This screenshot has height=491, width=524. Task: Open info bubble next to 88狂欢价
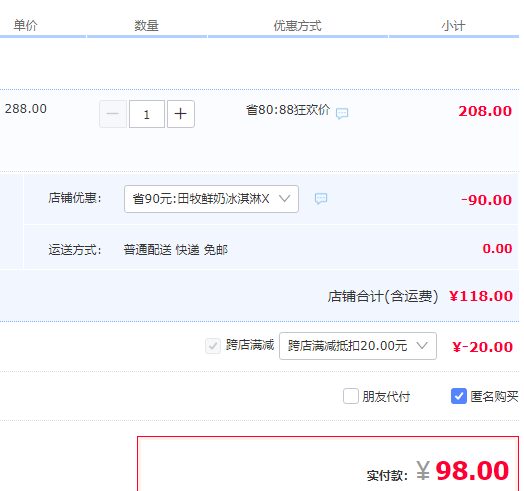(x=342, y=114)
